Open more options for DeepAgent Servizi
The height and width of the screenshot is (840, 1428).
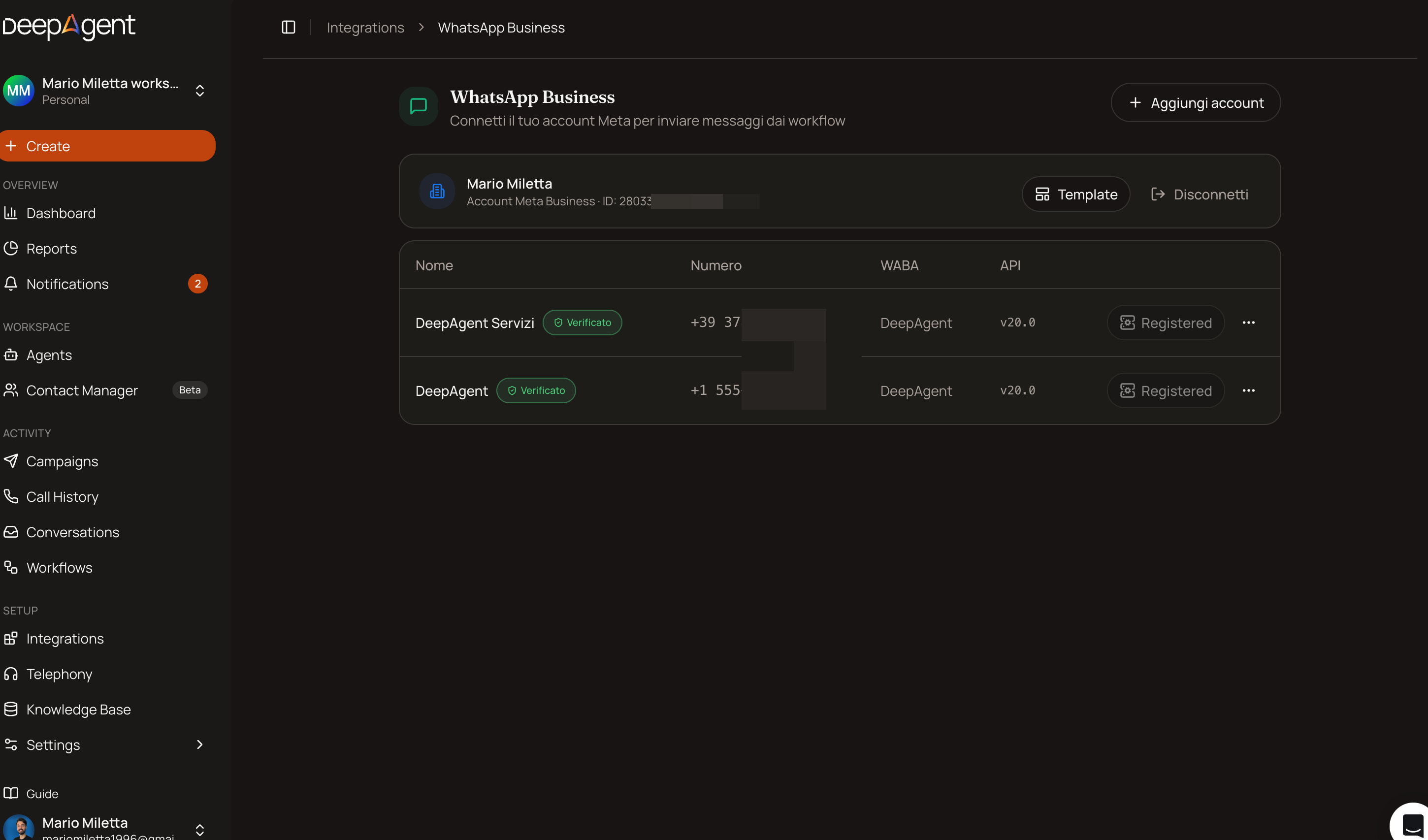click(x=1248, y=323)
